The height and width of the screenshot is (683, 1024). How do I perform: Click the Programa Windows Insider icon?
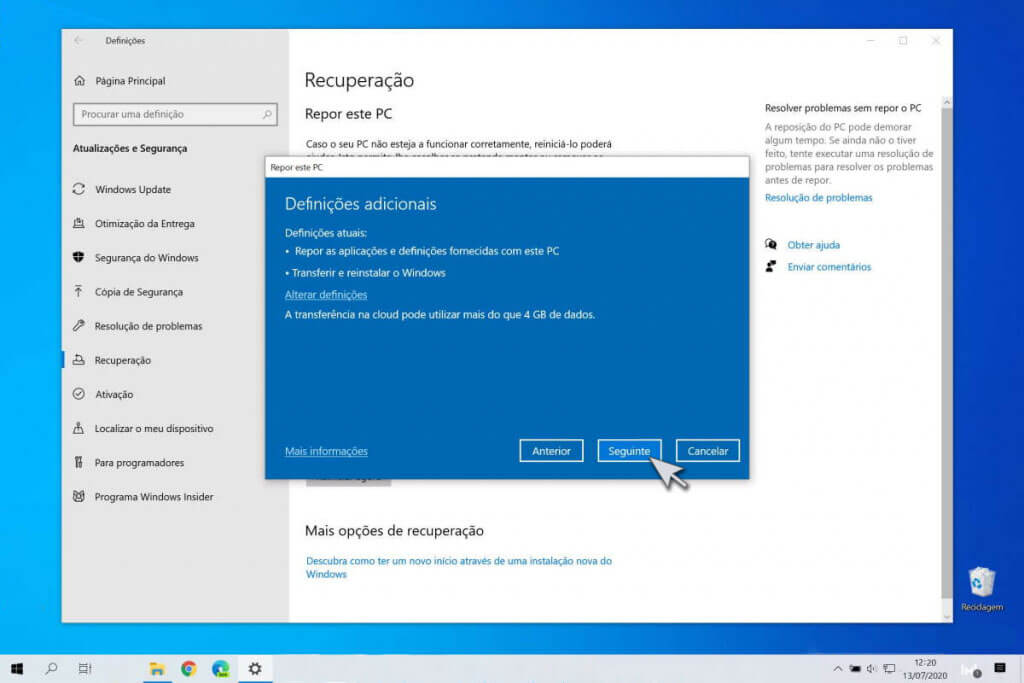79,496
